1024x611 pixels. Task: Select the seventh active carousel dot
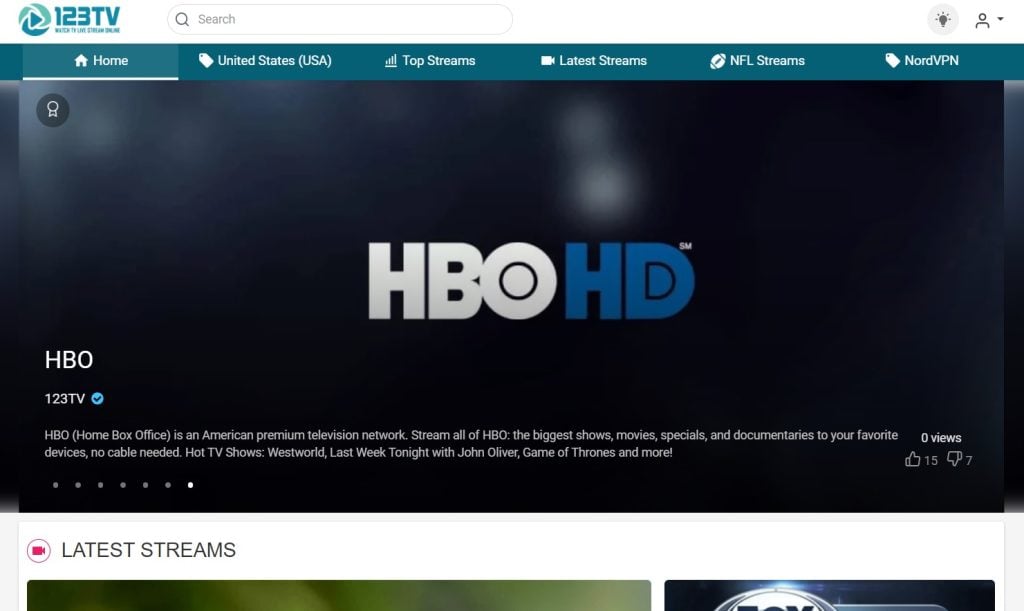190,485
